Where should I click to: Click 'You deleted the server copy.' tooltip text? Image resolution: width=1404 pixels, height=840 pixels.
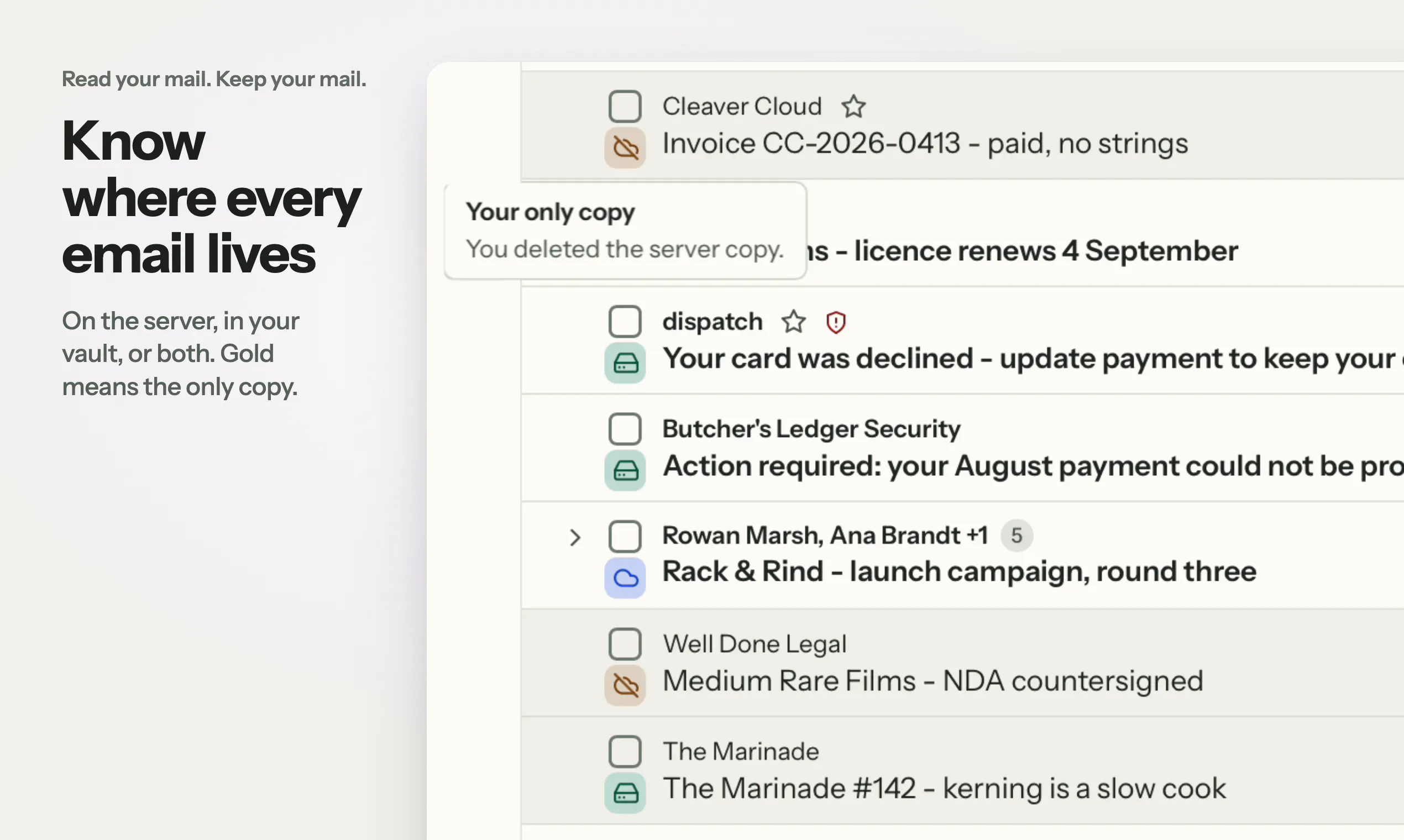625,250
